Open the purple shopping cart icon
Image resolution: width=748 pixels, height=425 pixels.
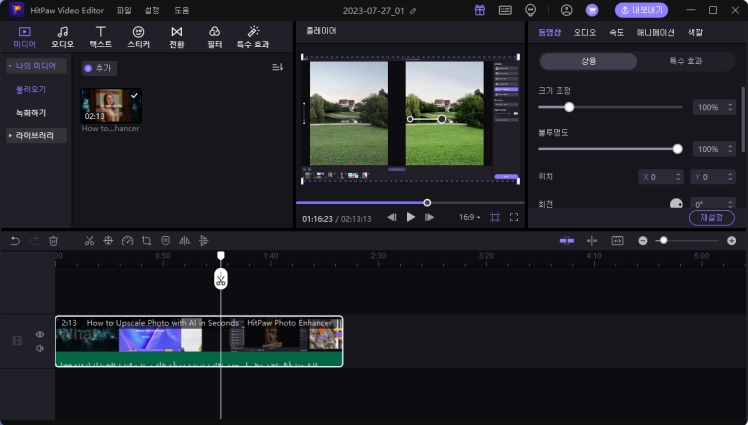[592, 10]
